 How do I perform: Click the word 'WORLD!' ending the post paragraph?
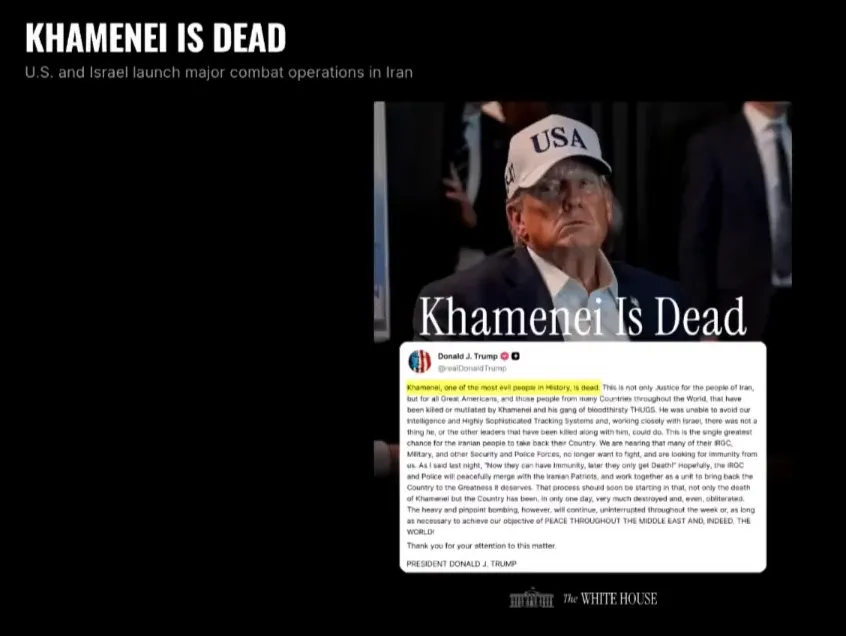point(420,532)
